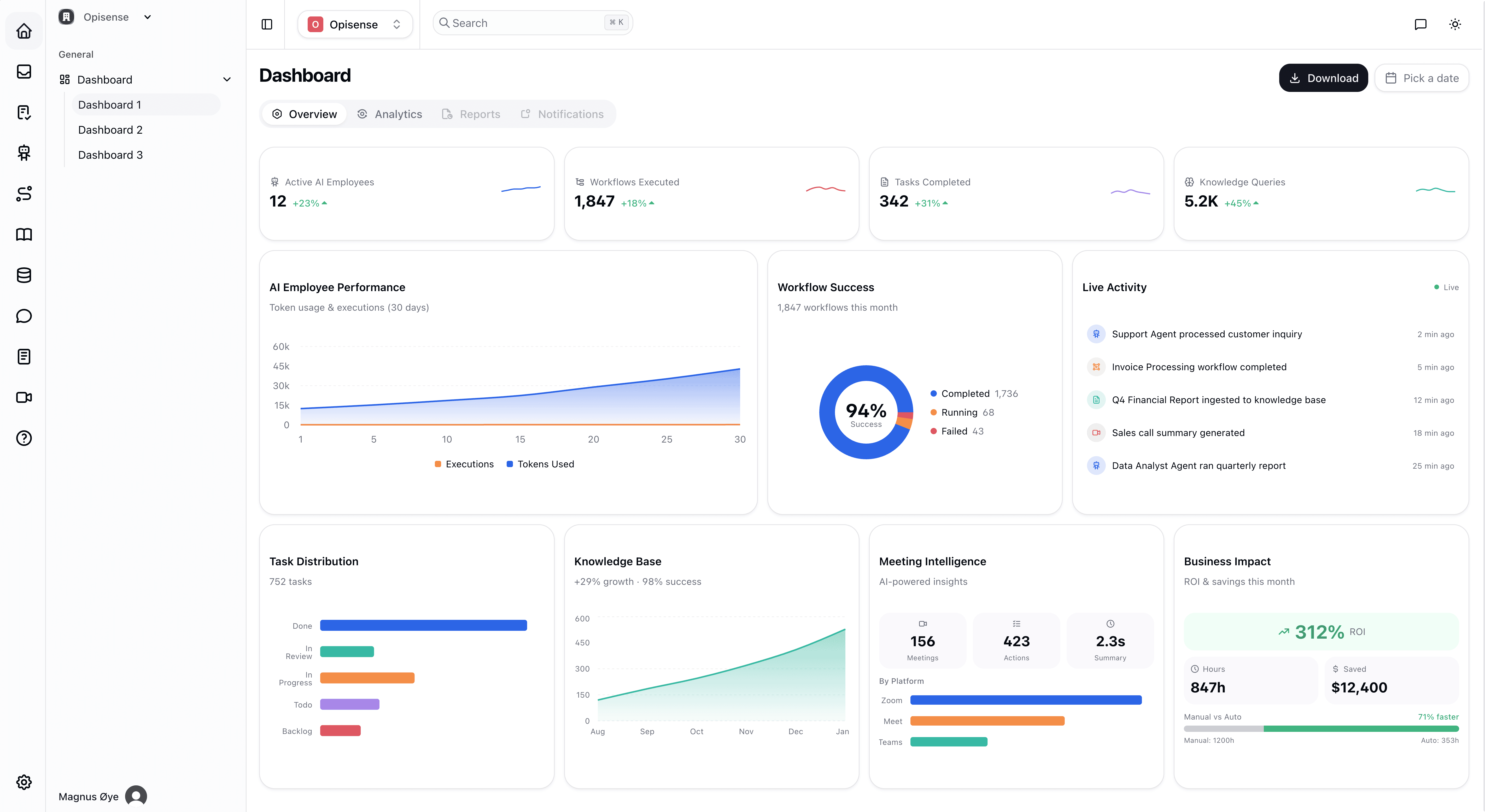Toggle the Tokens Used legend item
1485x812 pixels.
[x=540, y=464]
